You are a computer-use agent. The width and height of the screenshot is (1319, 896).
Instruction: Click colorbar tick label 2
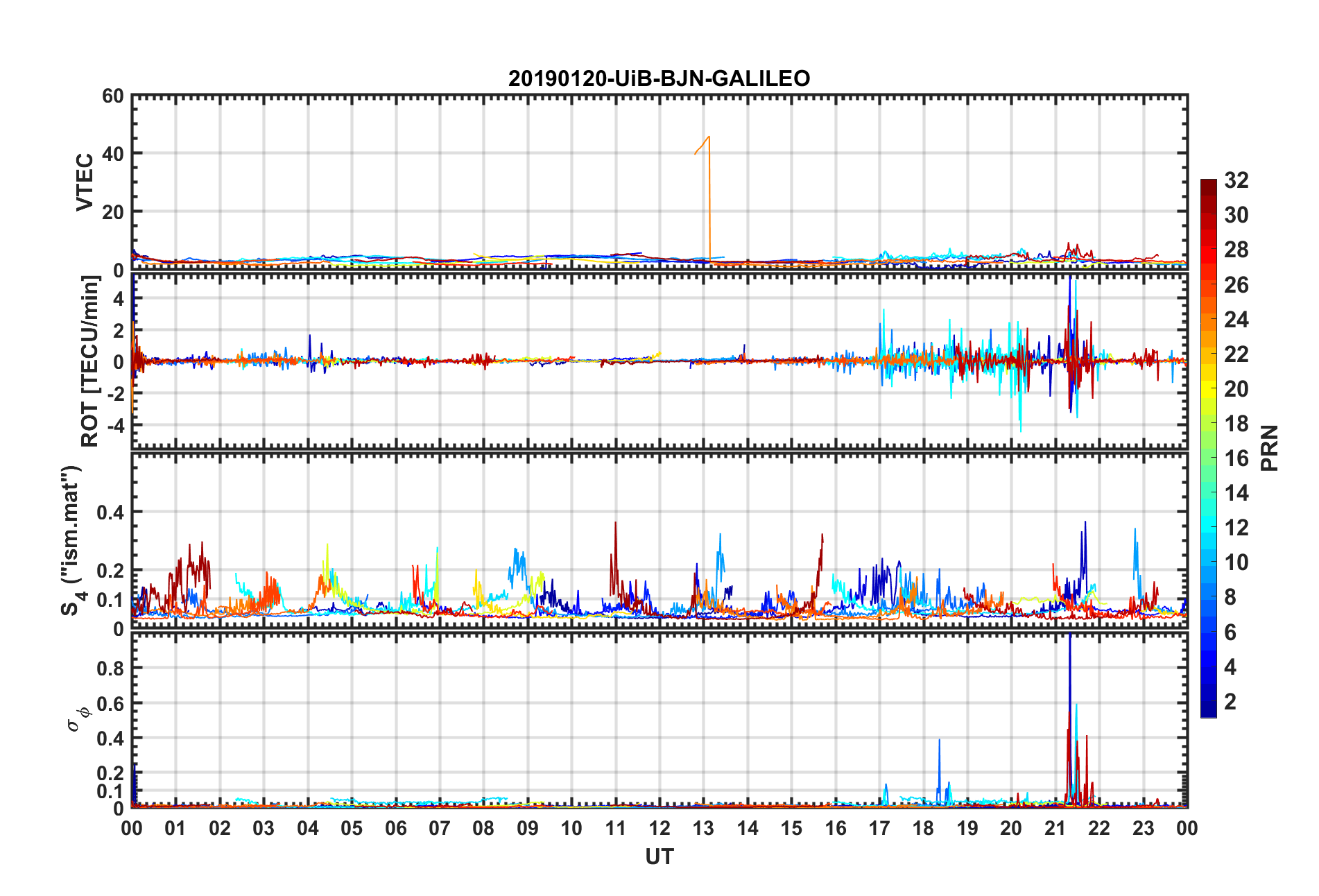(x=1230, y=701)
